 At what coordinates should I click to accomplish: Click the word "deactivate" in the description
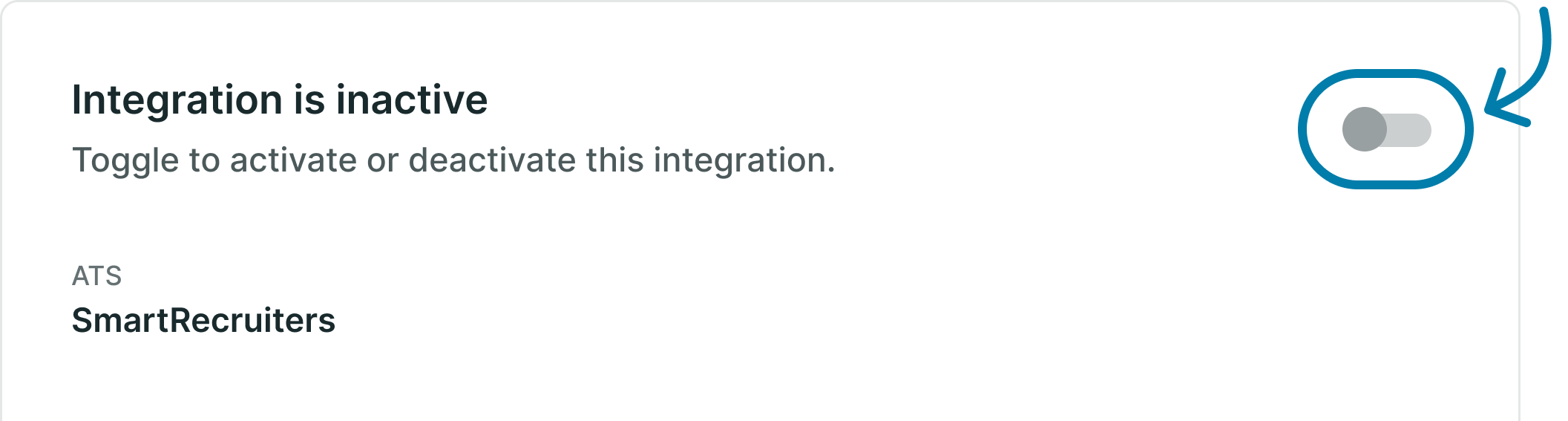(492, 160)
